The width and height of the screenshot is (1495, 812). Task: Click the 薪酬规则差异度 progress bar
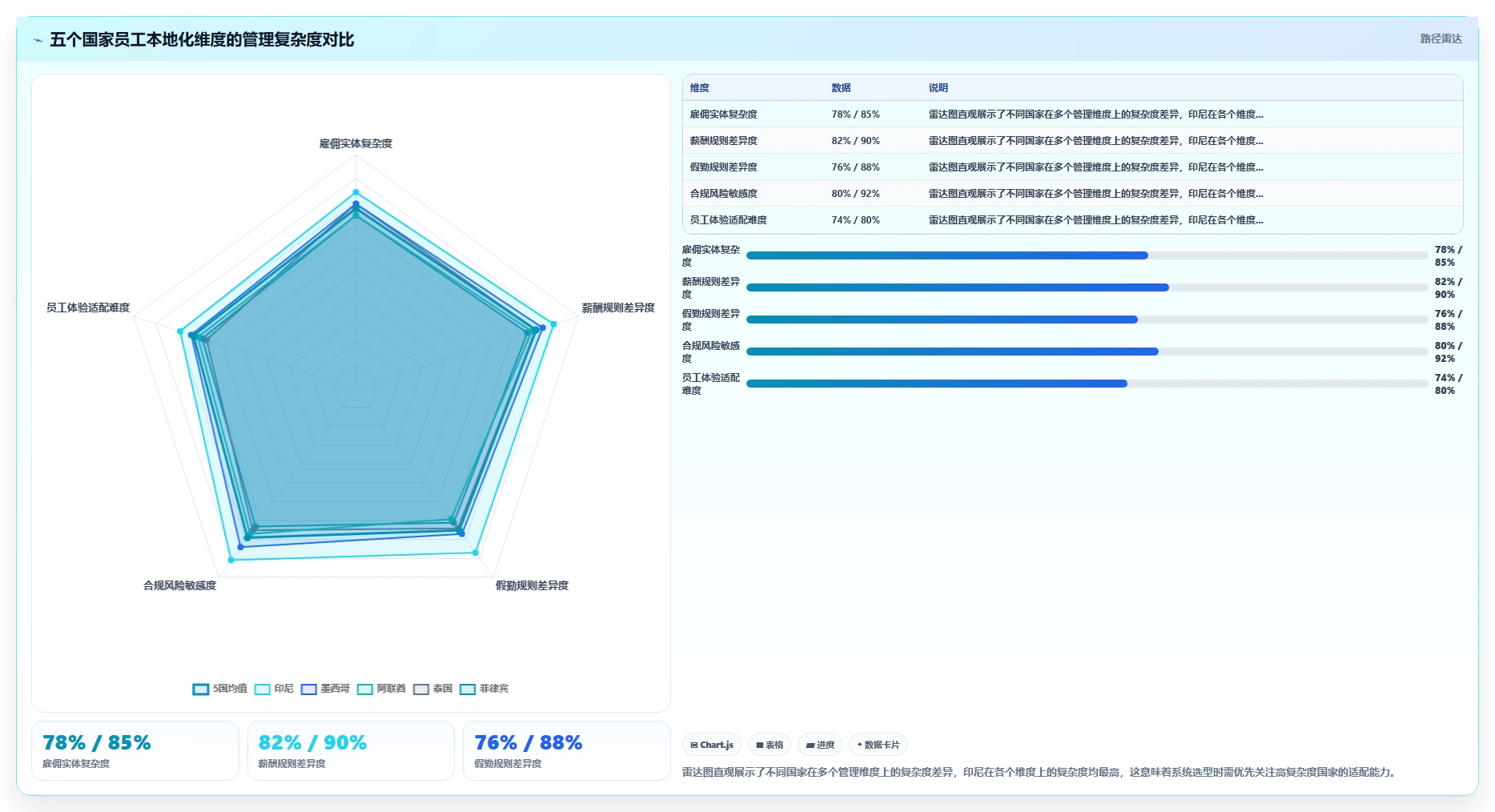1087,287
